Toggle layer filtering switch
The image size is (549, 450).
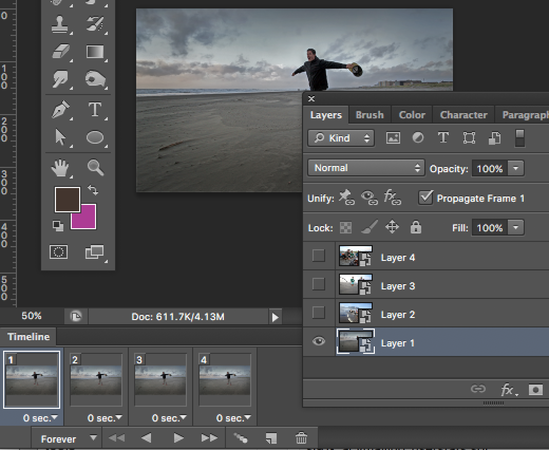(520, 138)
